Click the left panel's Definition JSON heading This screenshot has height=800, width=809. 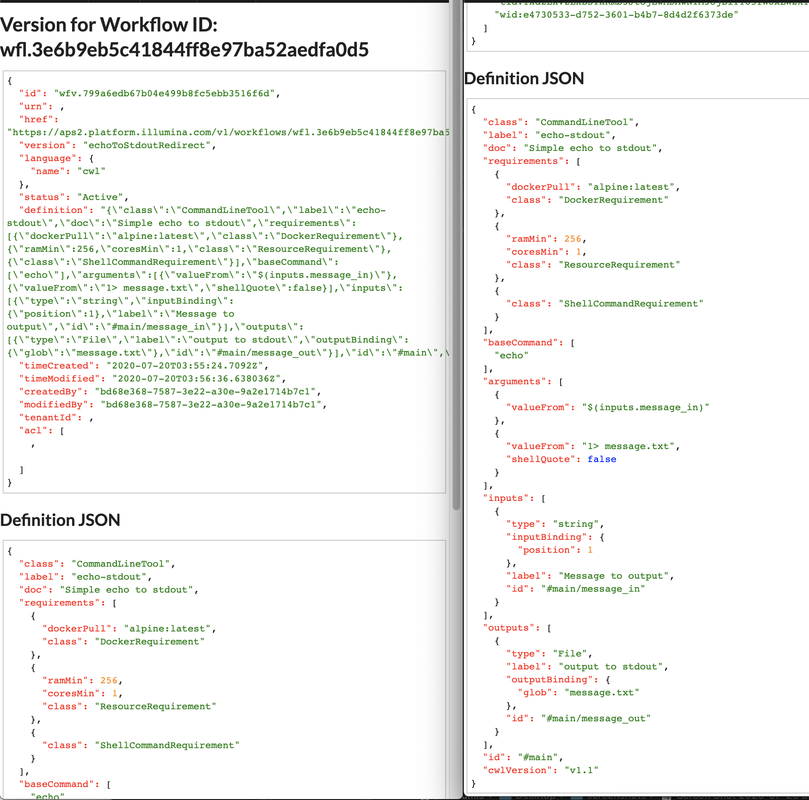click(60, 520)
